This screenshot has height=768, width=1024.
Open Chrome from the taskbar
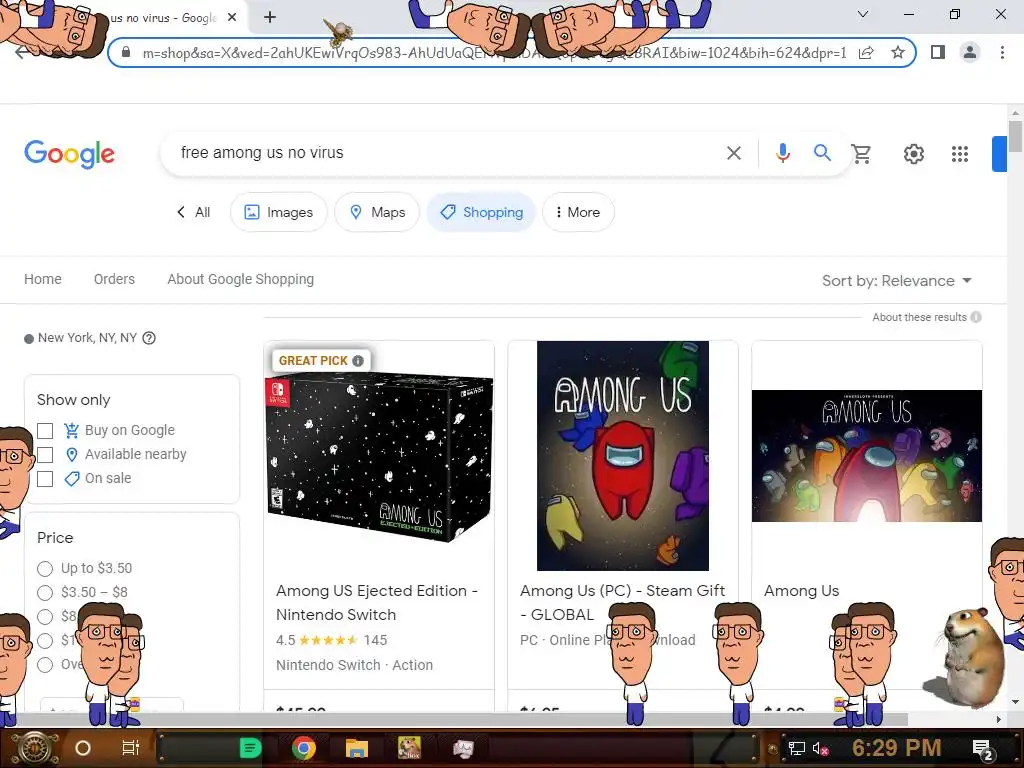click(x=304, y=748)
